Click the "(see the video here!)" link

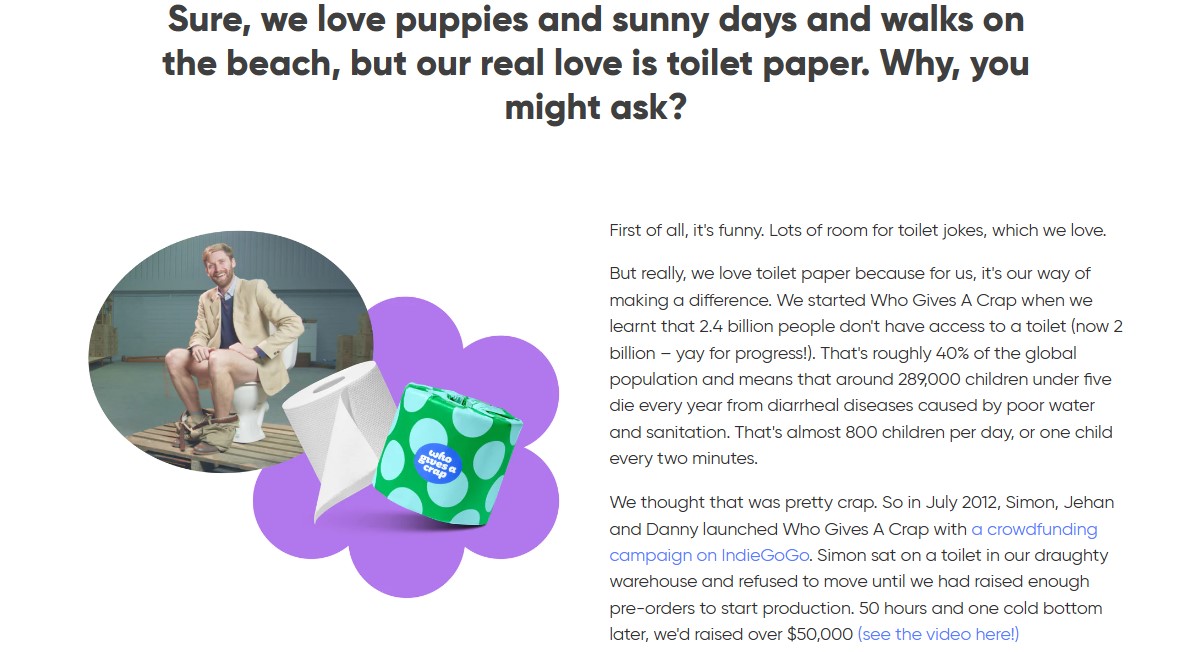click(x=937, y=634)
